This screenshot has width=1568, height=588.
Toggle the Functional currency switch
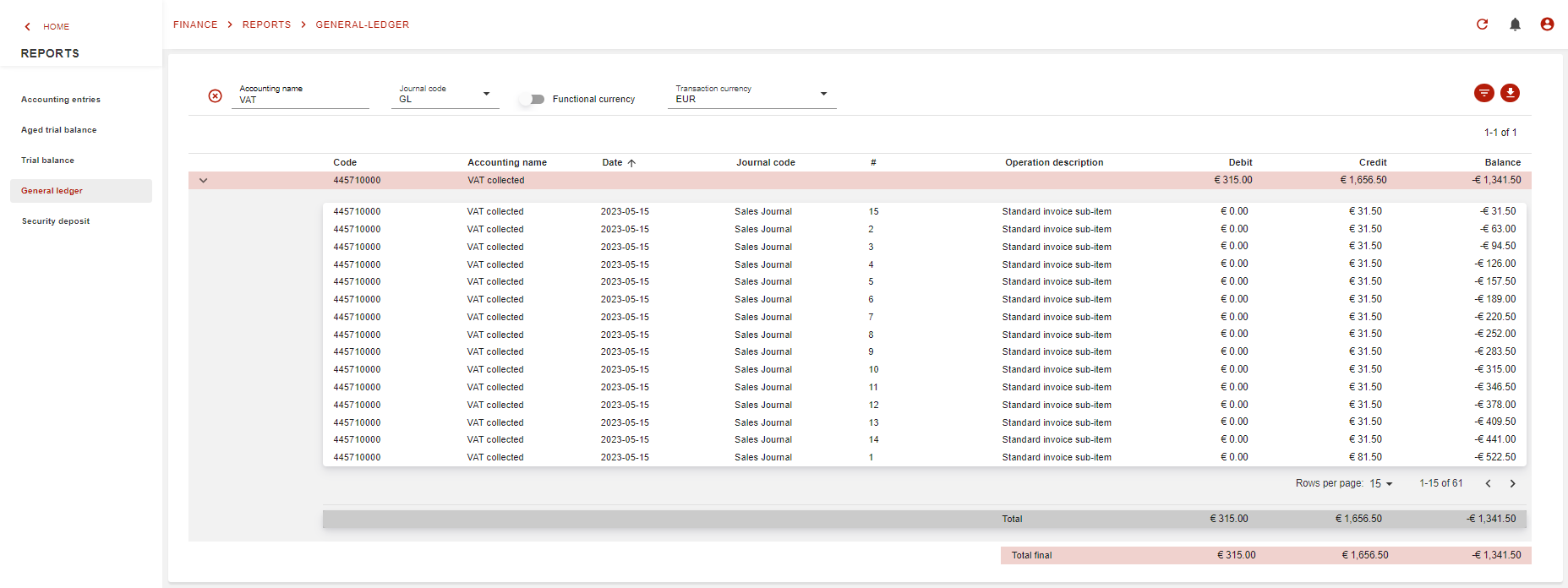tap(532, 99)
